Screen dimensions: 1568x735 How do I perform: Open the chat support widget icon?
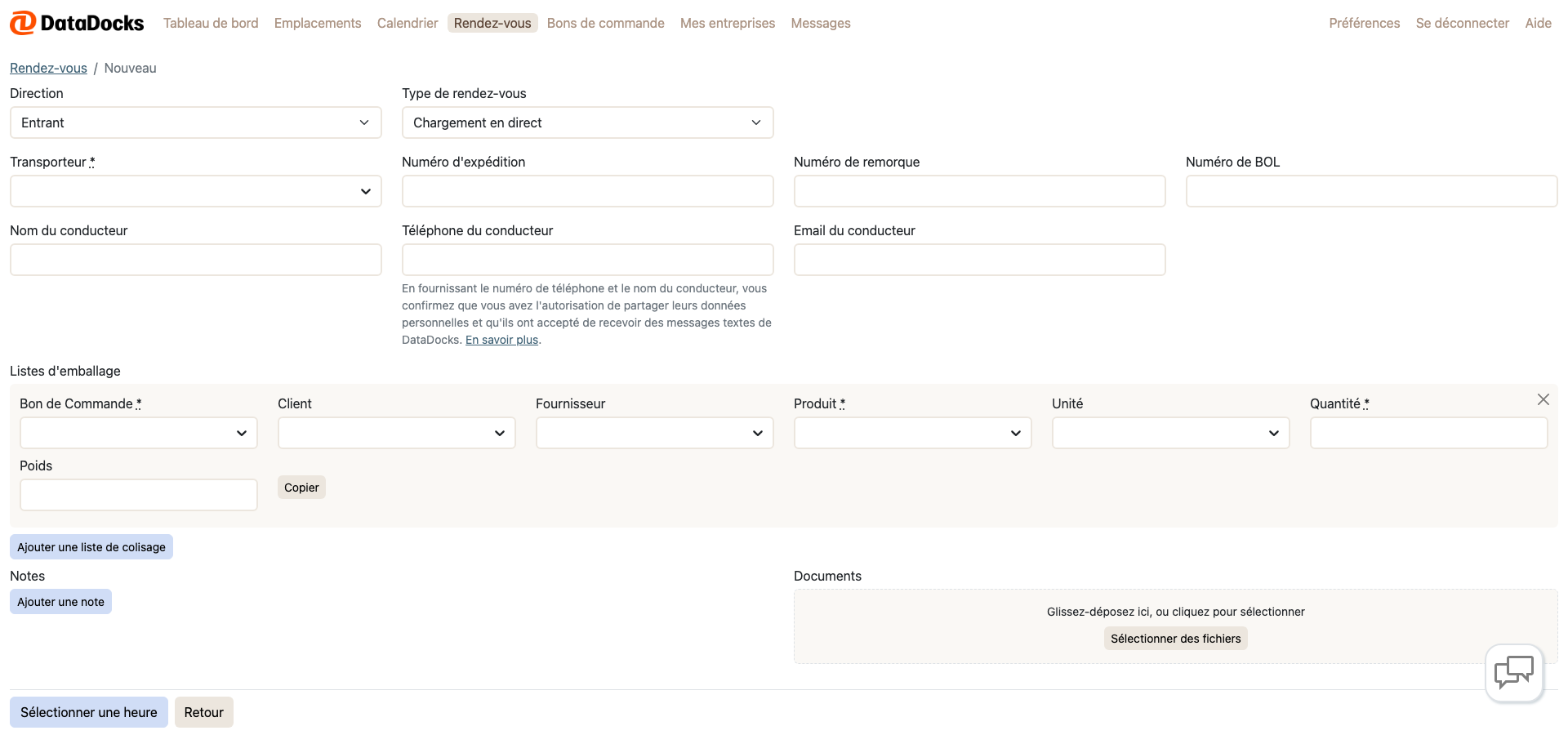pyautogui.click(x=1514, y=673)
